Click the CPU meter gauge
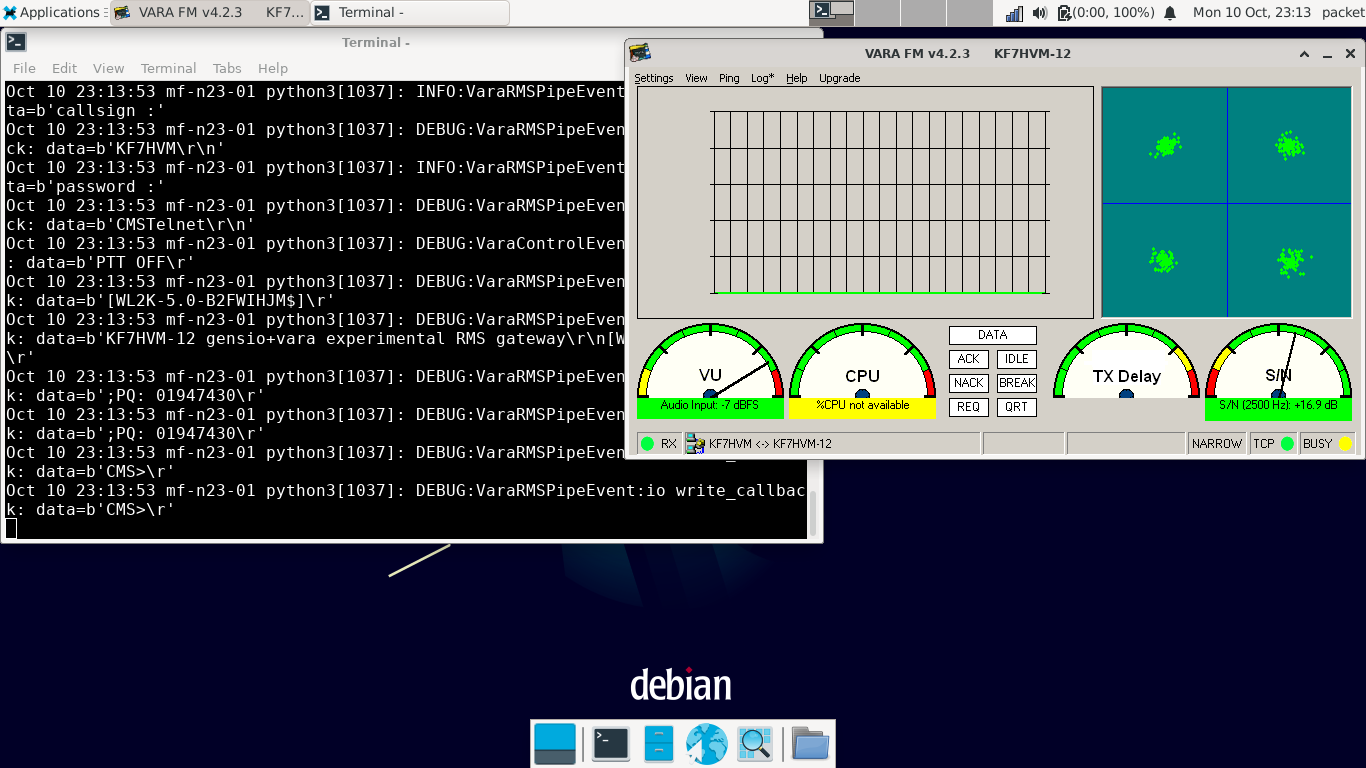This screenshot has height=768, width=1366. [x=862, y=360]
